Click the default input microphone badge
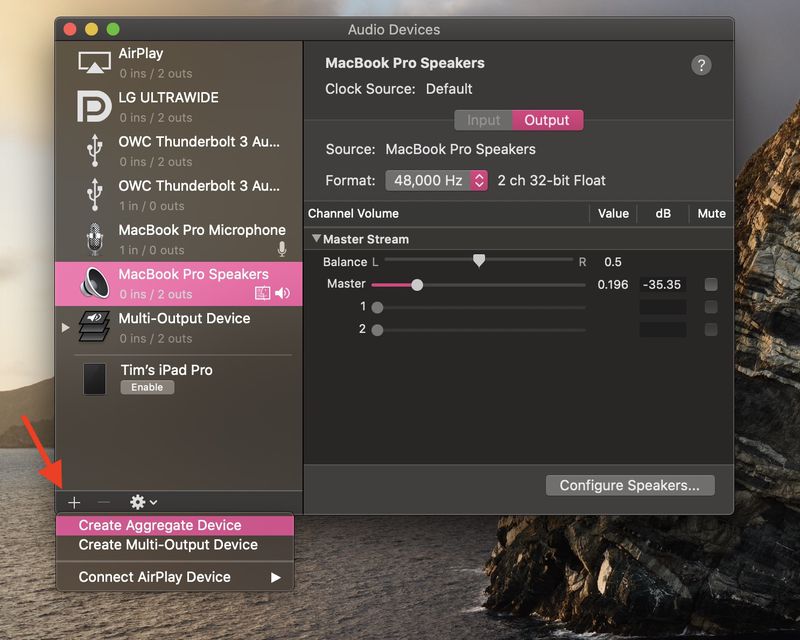 [x=282, y=249]
